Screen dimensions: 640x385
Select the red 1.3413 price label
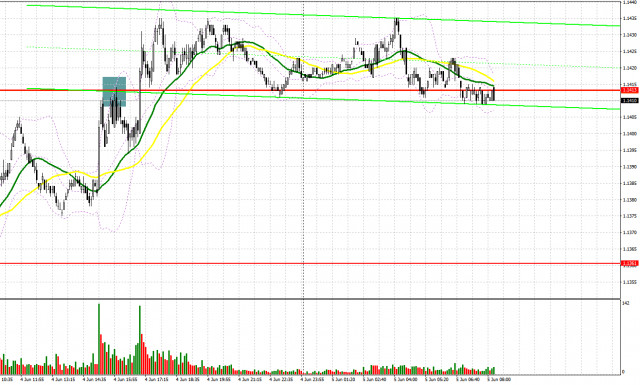pyautogui.click(x=629, y=90)
